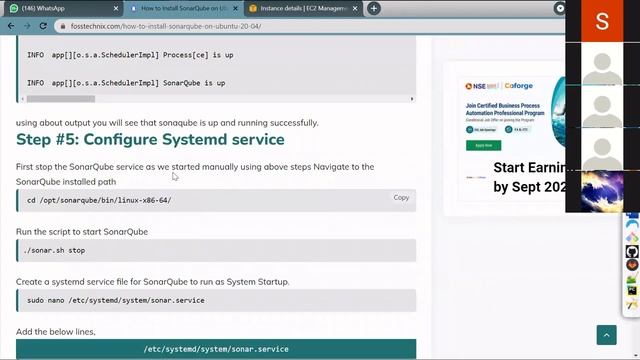
Task: Close the How to Install SonarQube tab
Action: [235, 8]
